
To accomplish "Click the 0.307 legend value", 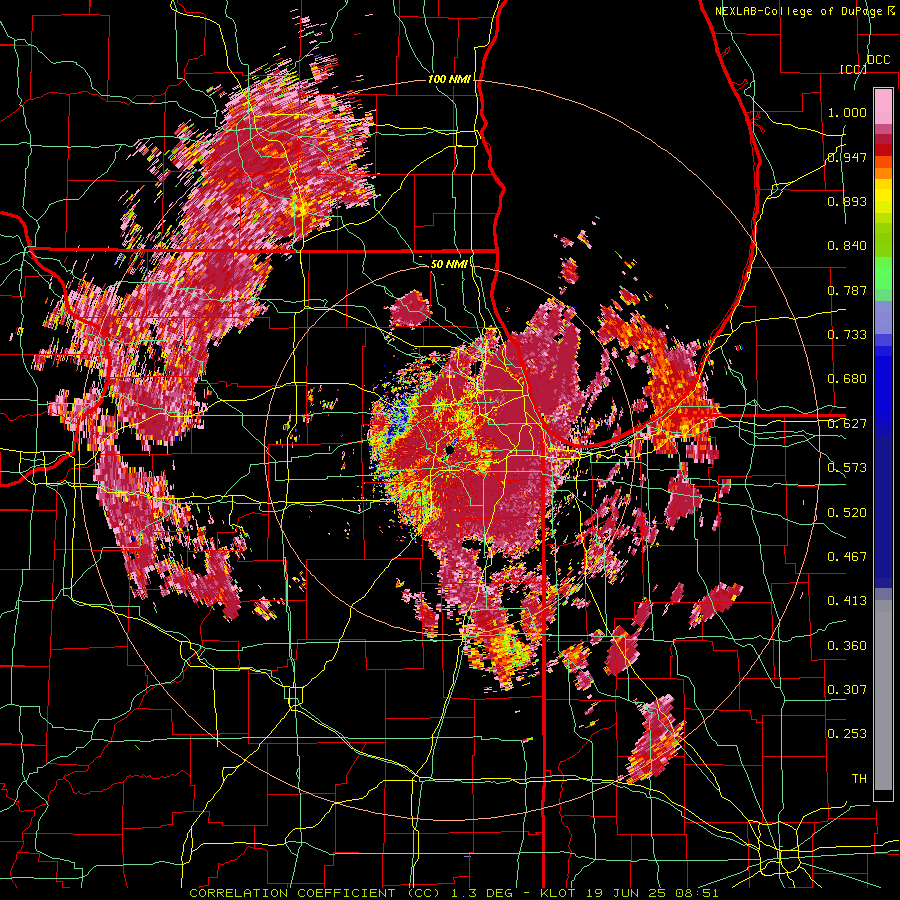I will coord(847,689).
